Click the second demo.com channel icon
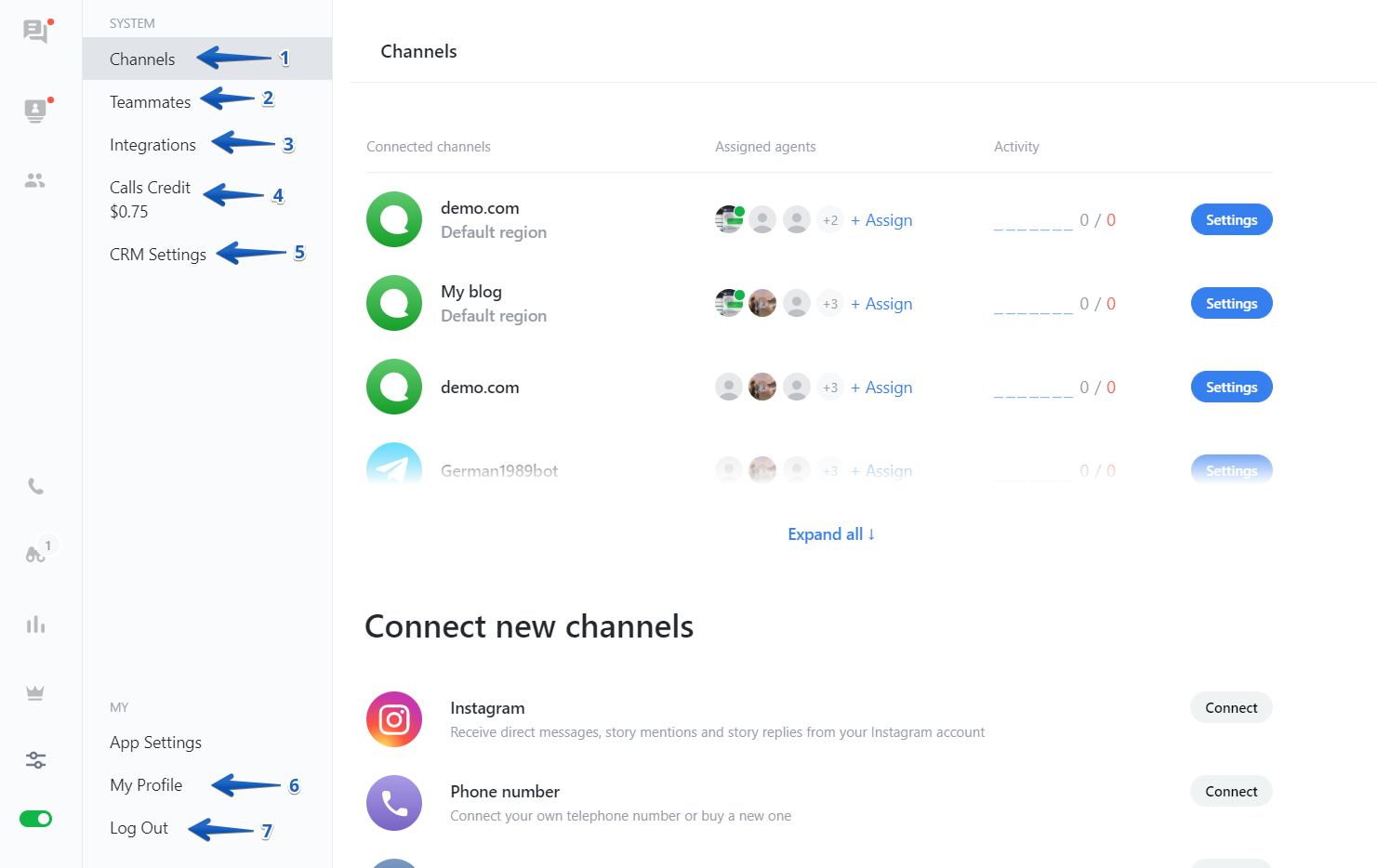Screen dimensions: 1377x868 coord(394,387)
